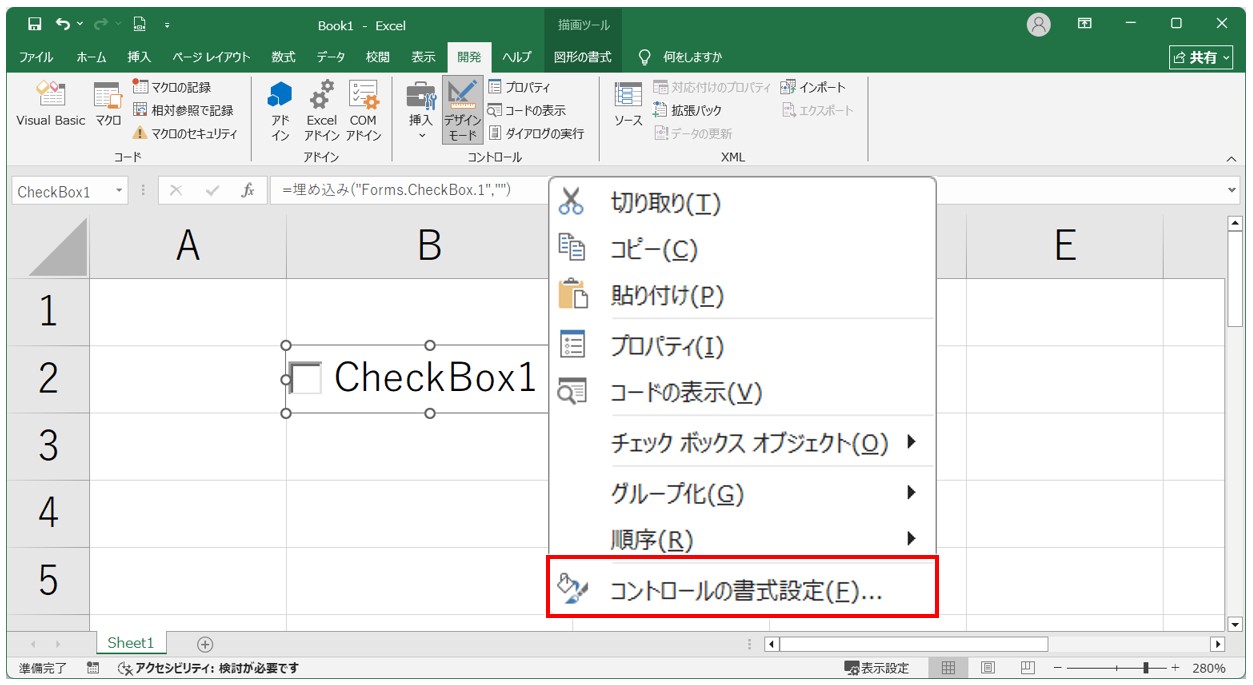Image resolution: width=1253 pixels, height=685 pixels.
Task: Switch to the ホーム tab
Action: pos(91,57)
